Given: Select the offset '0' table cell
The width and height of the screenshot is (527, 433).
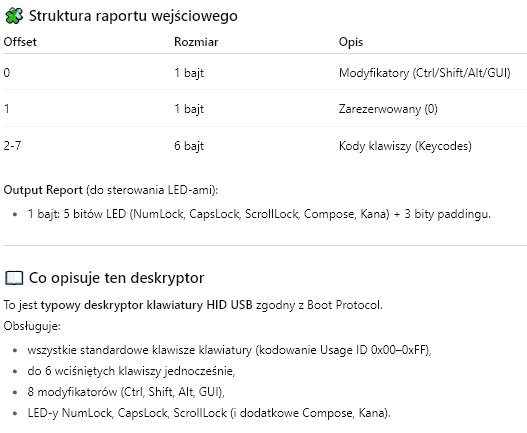Looking at the screenshot, I should tap(7, 73).
